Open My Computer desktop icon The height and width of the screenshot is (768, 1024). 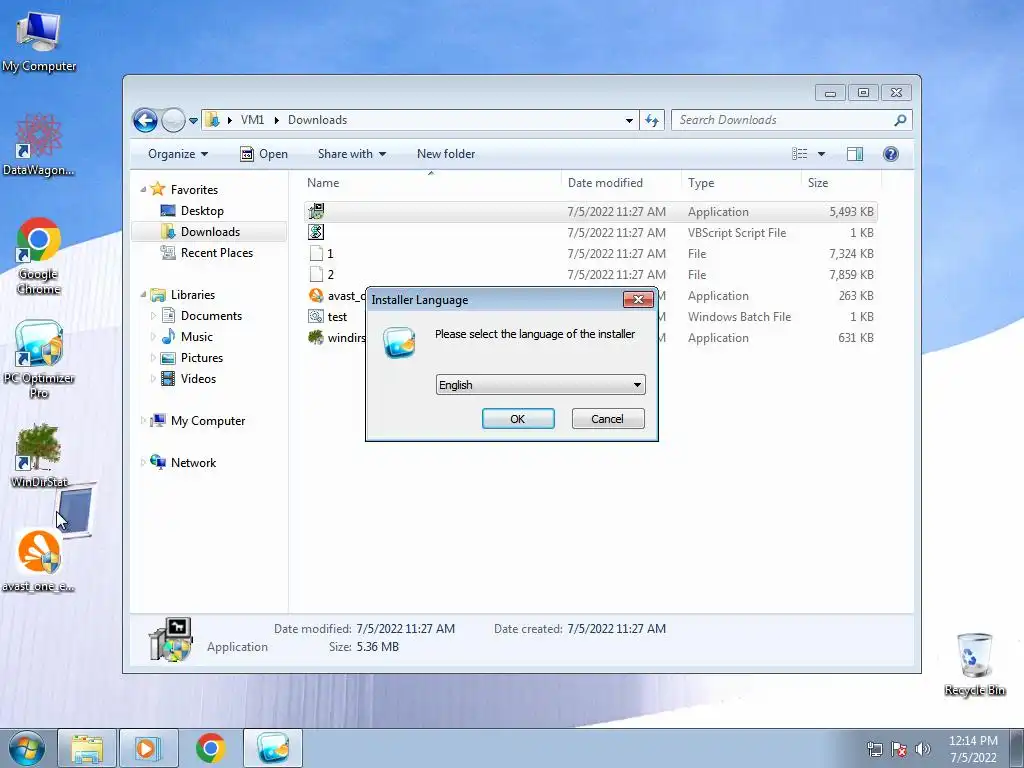tap(39, 40)
